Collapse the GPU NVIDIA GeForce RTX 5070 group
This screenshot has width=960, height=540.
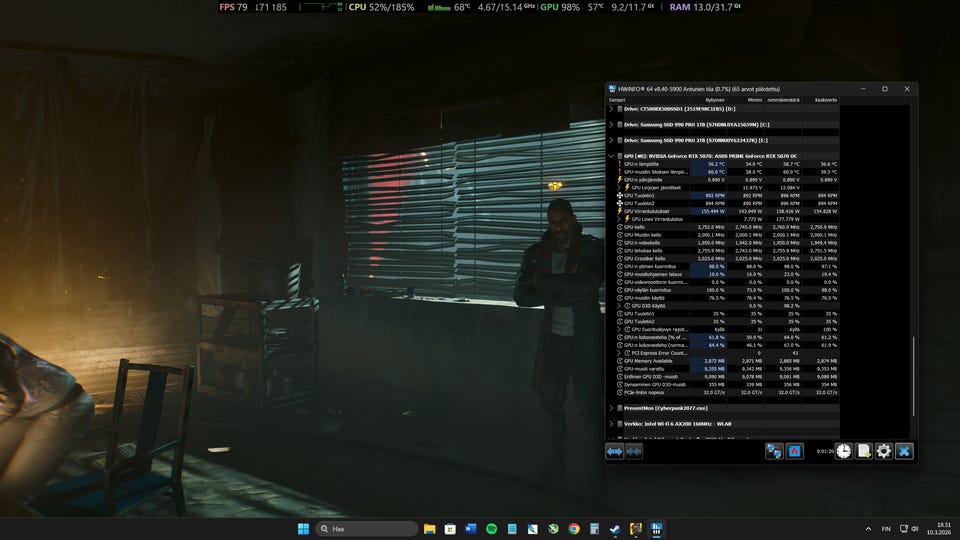tap(611, 156)
